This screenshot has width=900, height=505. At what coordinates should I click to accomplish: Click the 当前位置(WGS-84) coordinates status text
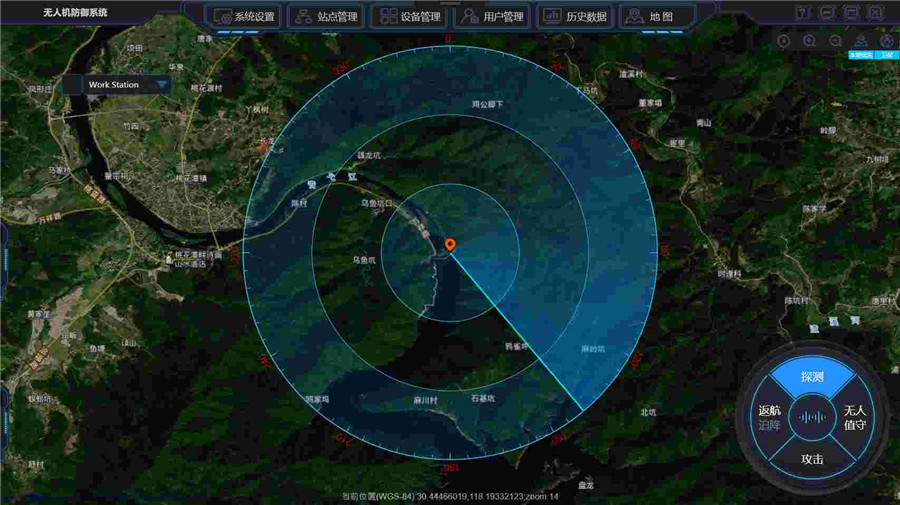click(x=450, y=496)
